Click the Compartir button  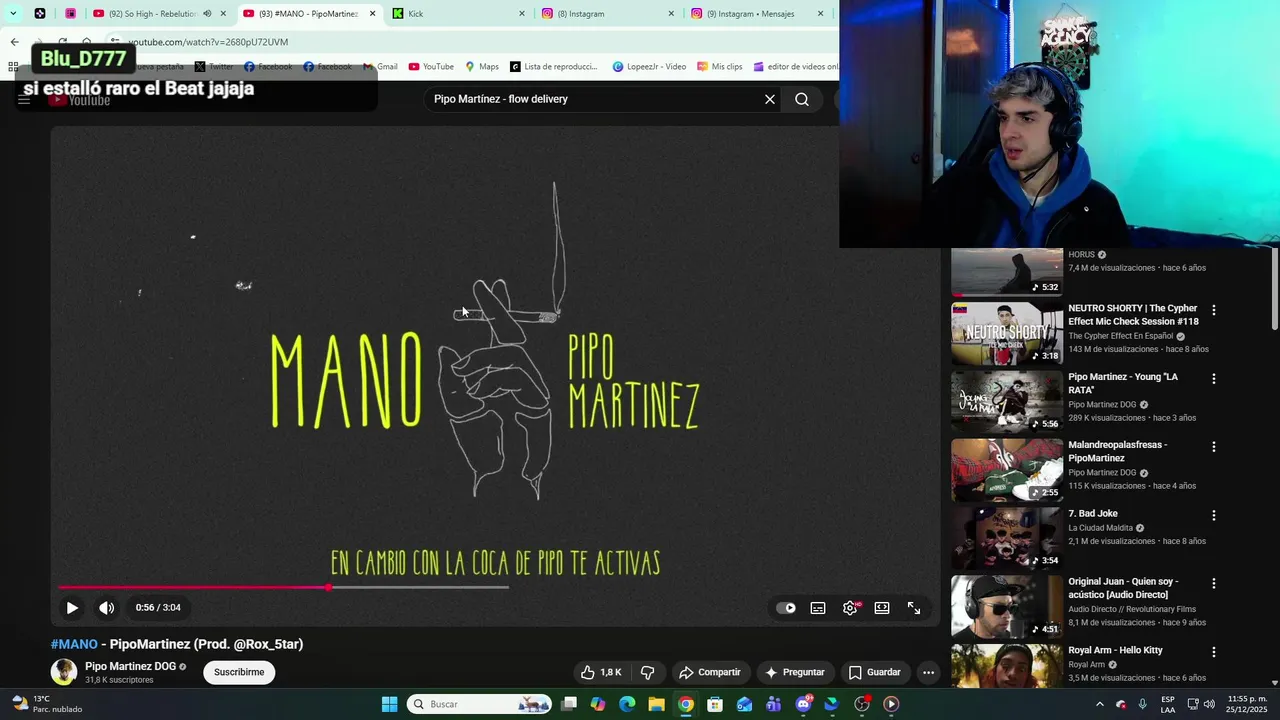click(709, 672)
